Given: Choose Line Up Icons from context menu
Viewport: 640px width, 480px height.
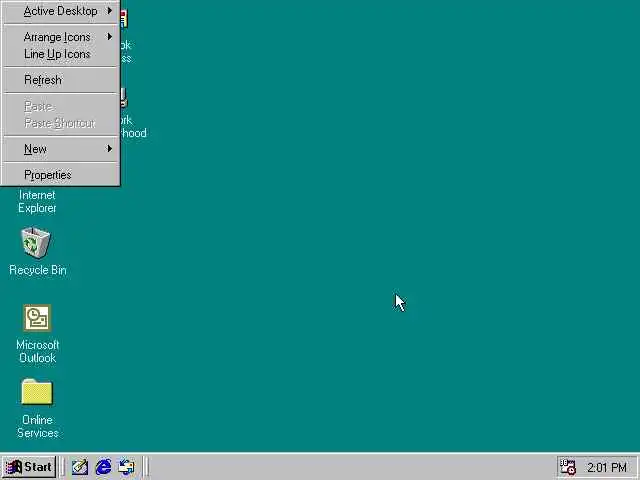Looking at the screenshot, I should (61, 54).
